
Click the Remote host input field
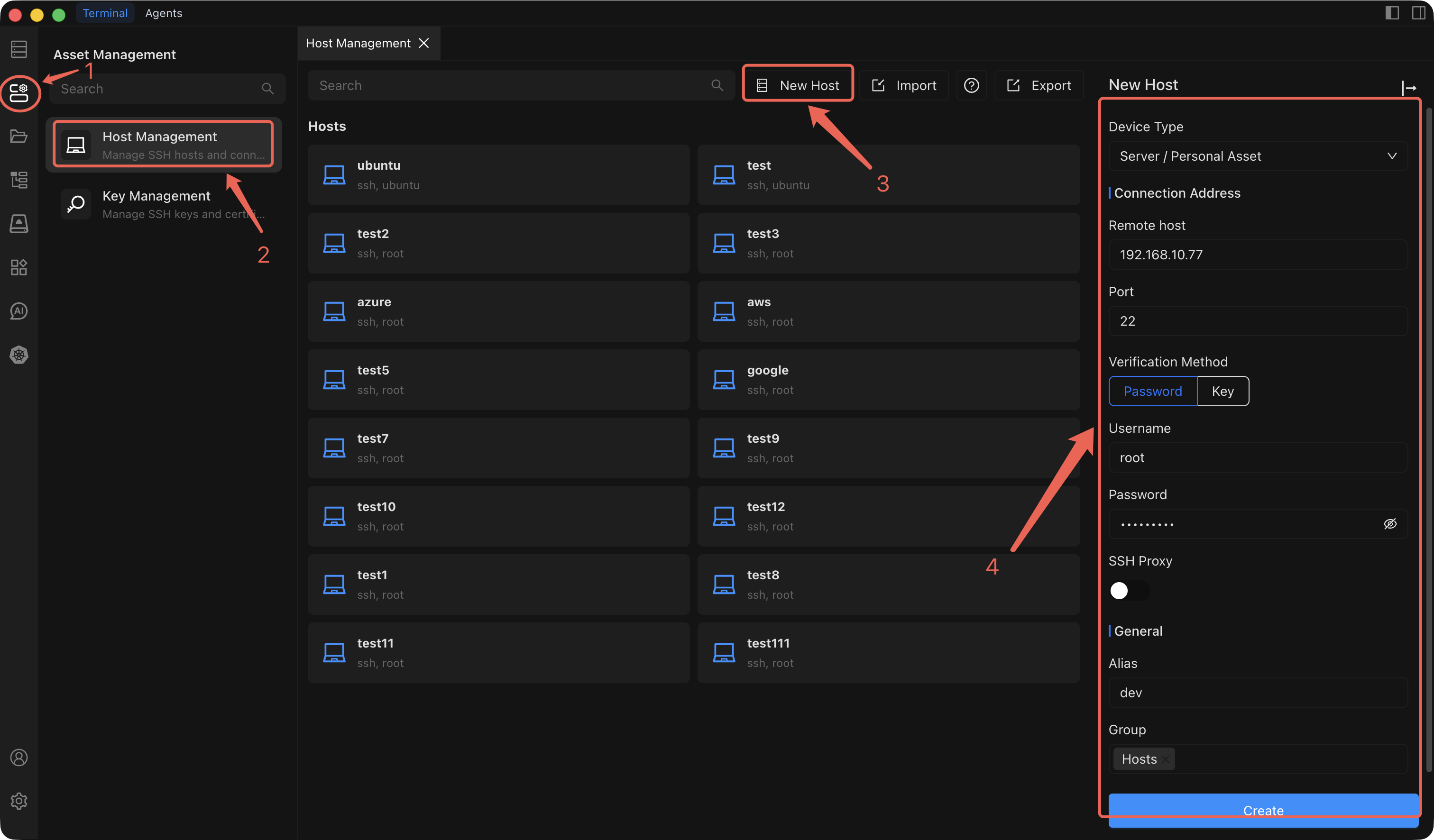[x=1258, y=254]
